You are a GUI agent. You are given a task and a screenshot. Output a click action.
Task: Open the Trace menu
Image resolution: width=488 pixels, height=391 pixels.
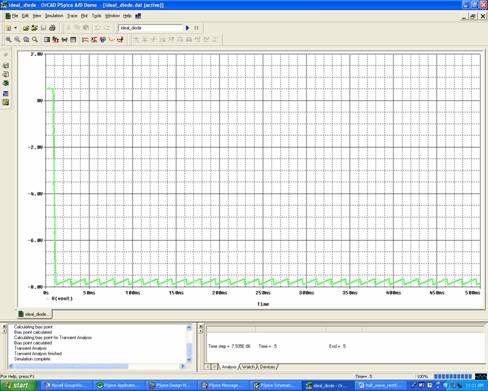click(x=72, y=16)
